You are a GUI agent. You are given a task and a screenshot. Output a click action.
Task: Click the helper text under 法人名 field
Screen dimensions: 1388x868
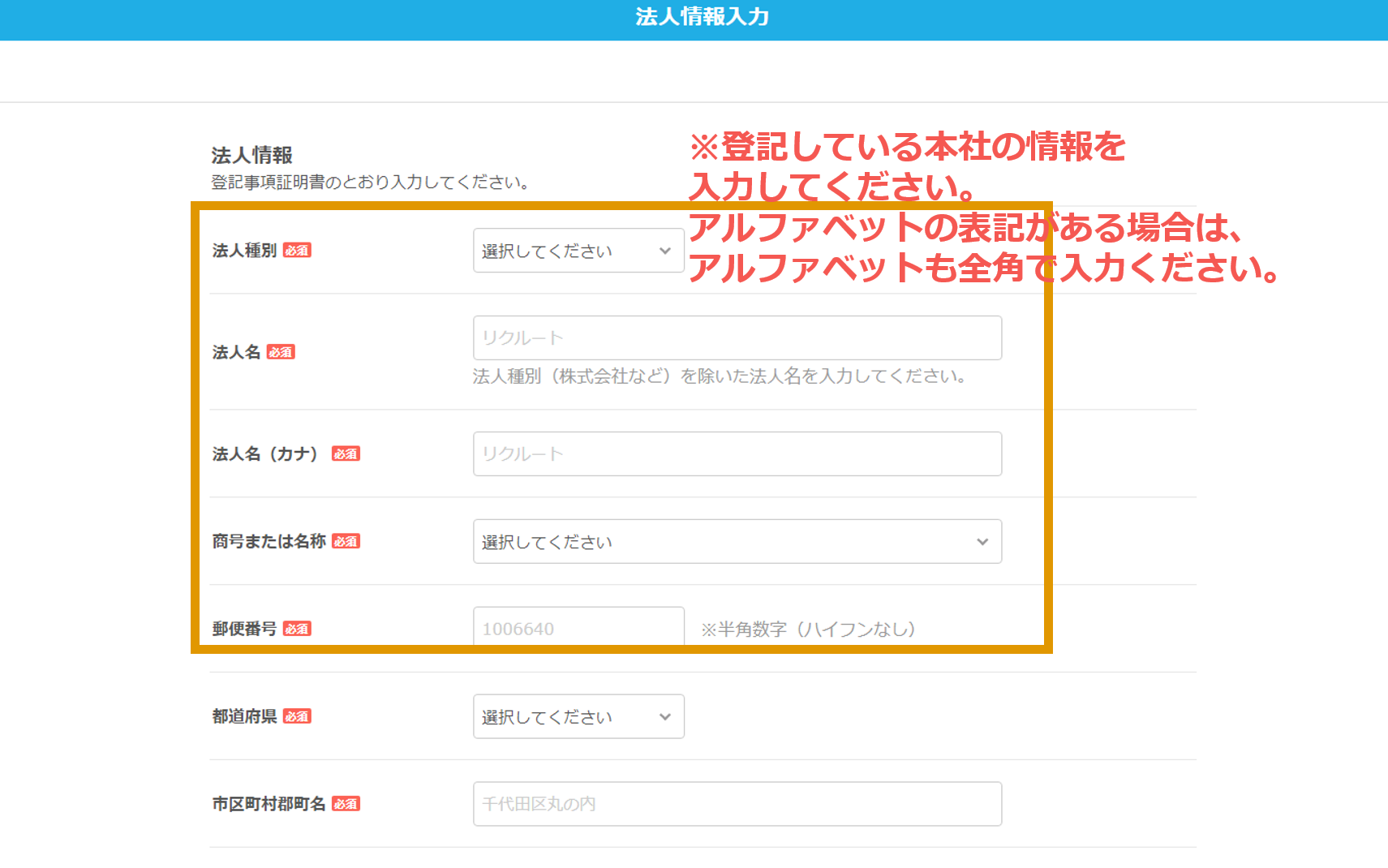(x=719, y=376)
